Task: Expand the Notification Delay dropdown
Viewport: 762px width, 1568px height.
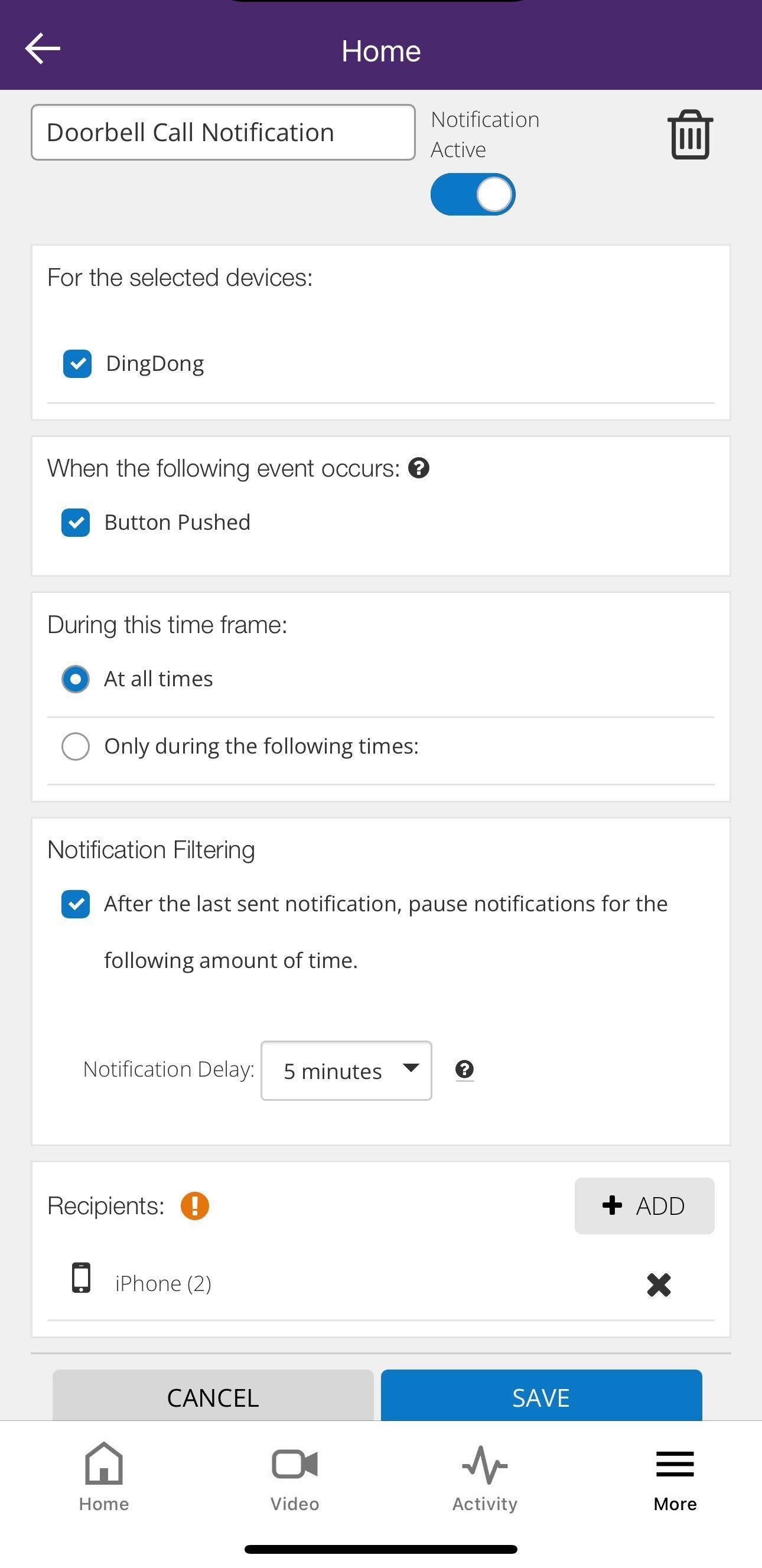Action: coord(346,1071)
